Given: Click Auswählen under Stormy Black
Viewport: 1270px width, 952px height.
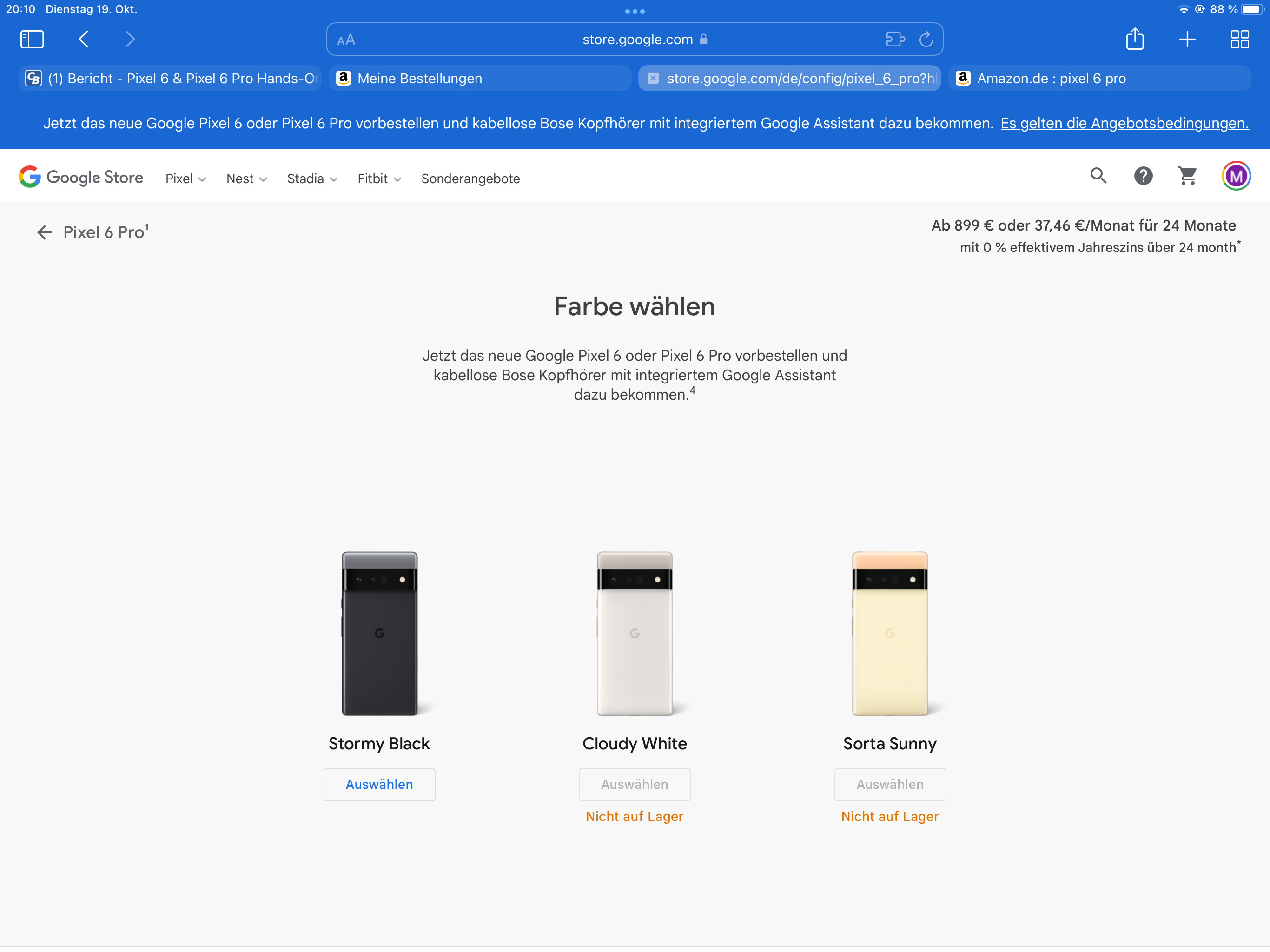Looking at the screenshot, I should pos(379,784).
